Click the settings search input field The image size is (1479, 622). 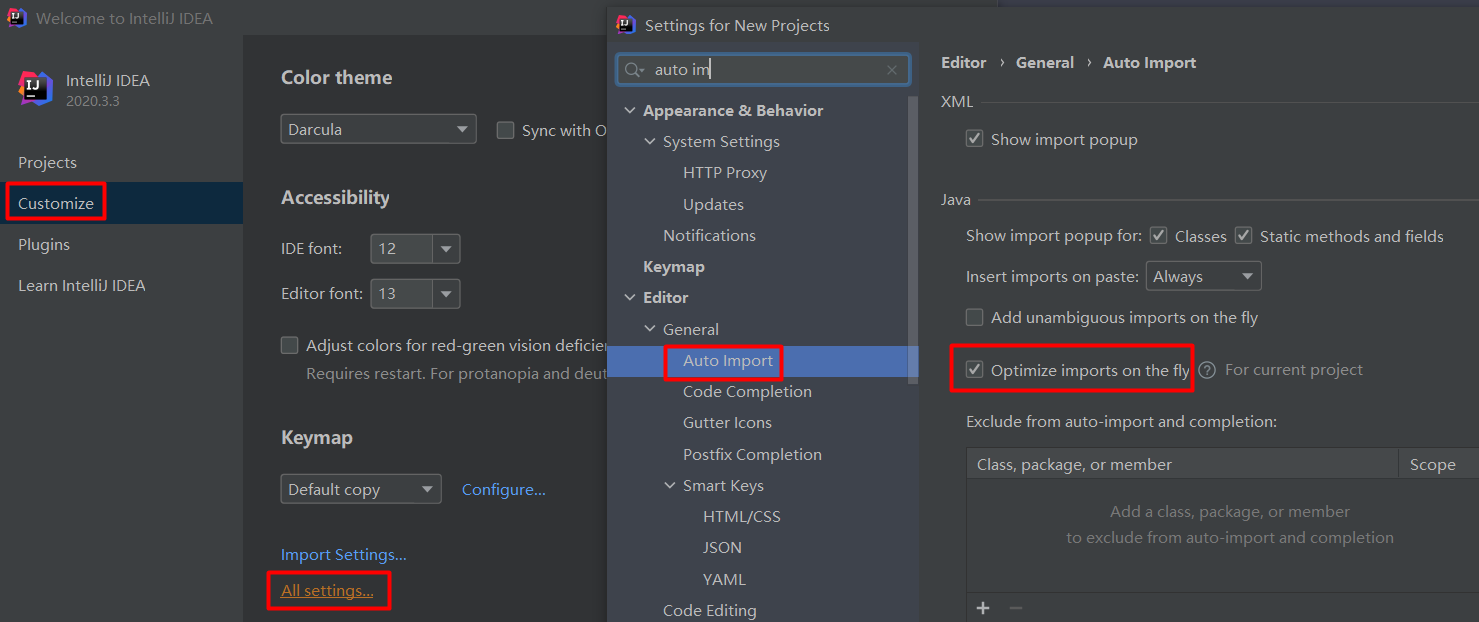coord(764,70)
